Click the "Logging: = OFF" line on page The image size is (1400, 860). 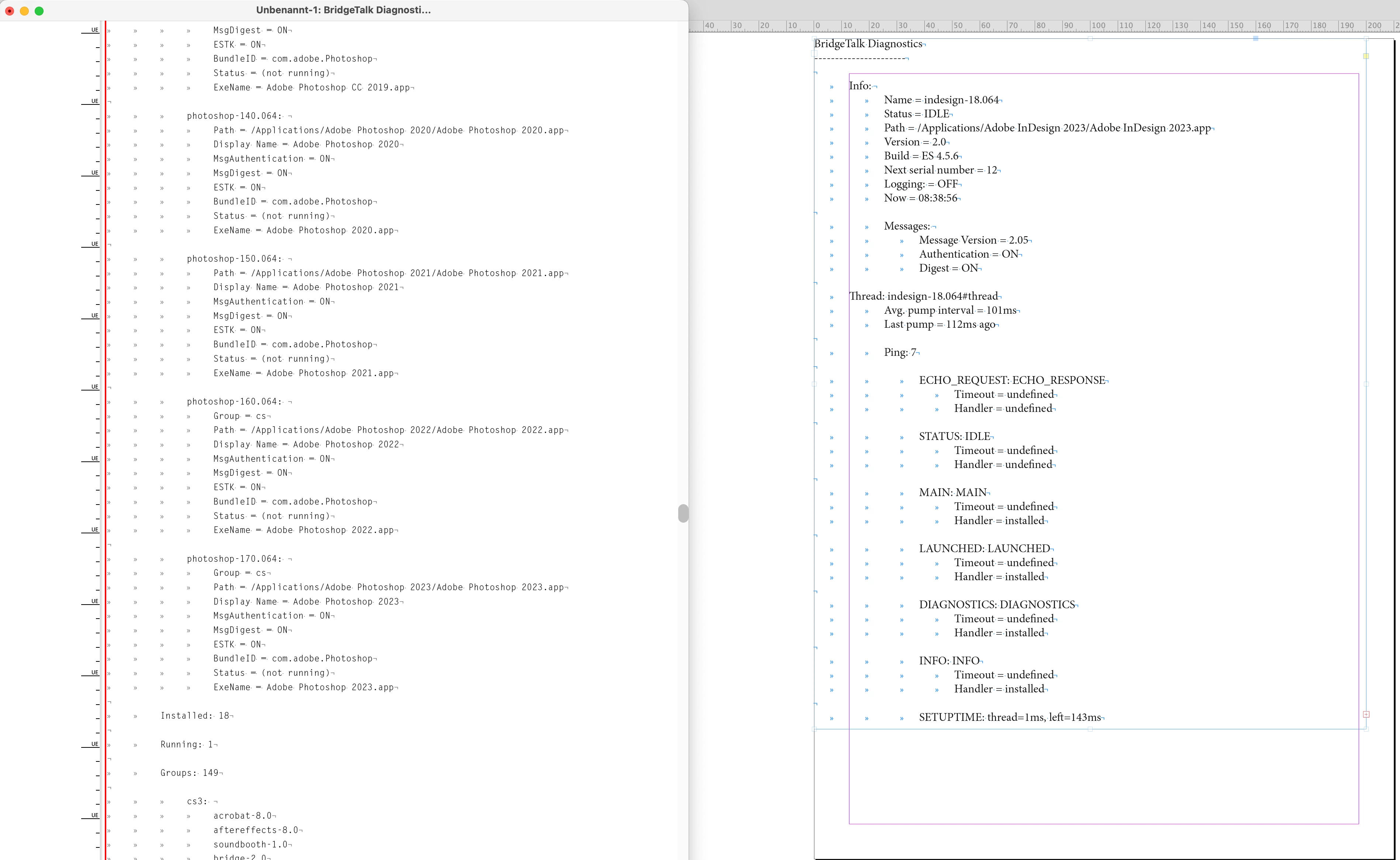[x=921, y=184]
